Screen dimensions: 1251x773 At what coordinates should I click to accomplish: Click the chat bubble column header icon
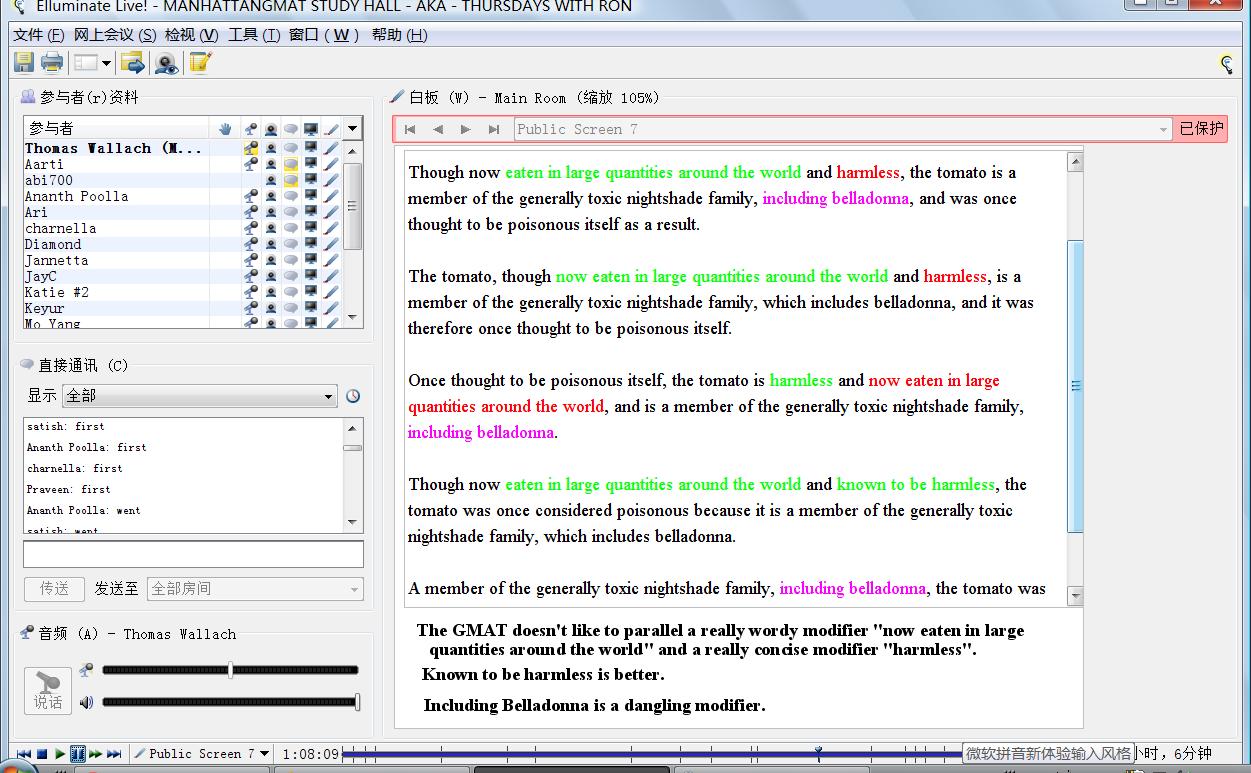(291, 129)
